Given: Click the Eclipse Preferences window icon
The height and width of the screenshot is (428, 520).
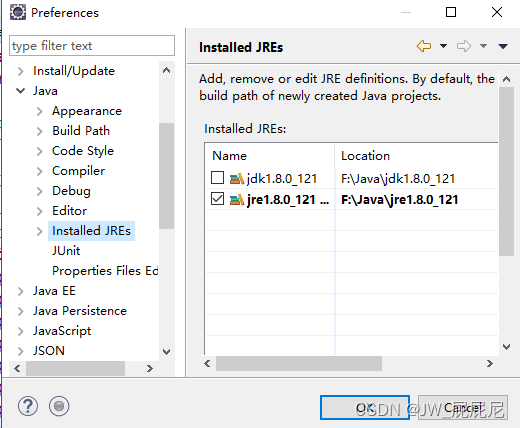Looking at the screenshot, I should (x=18, y=12).
